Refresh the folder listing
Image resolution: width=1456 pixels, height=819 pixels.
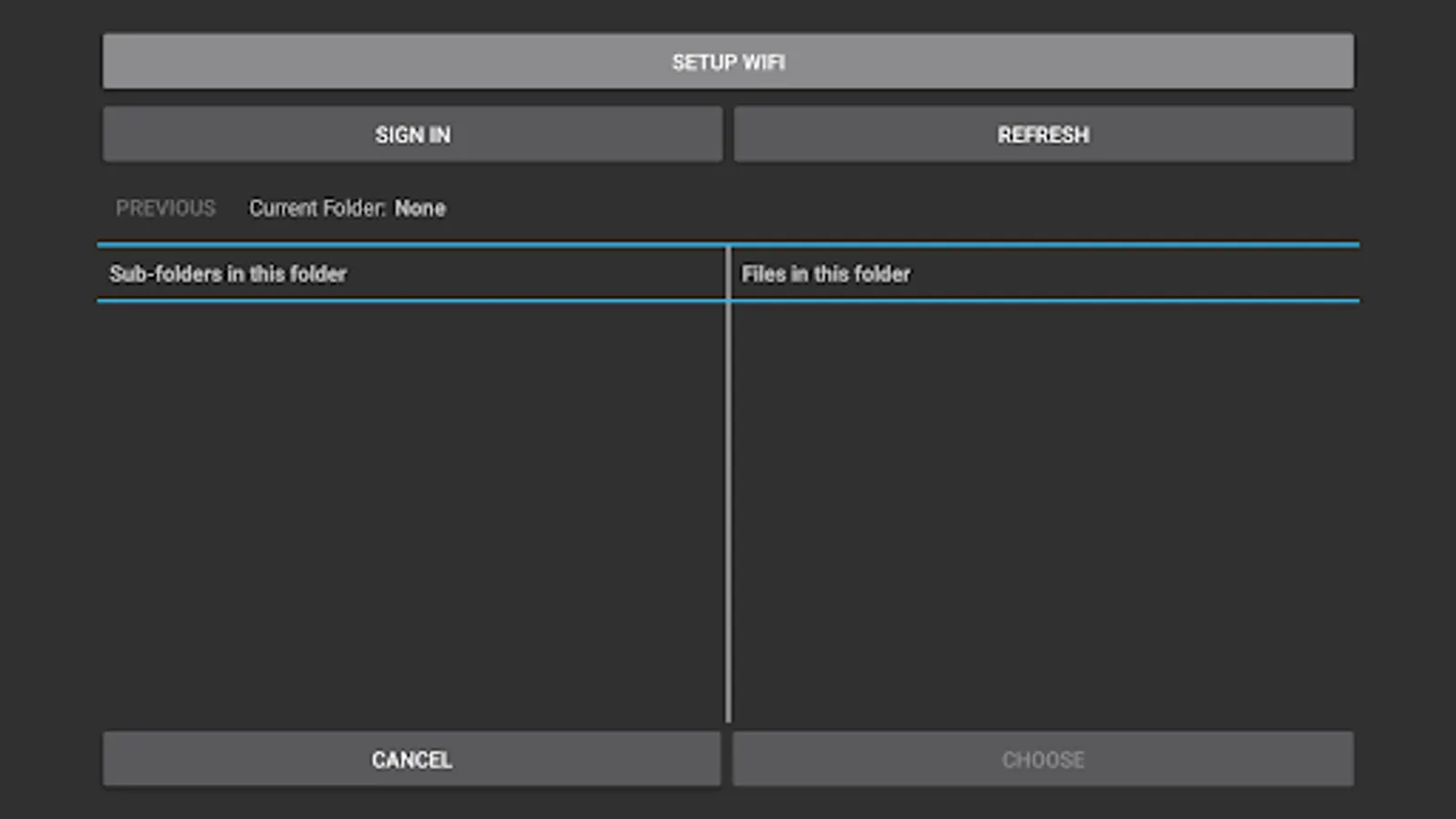point(1044,134)
